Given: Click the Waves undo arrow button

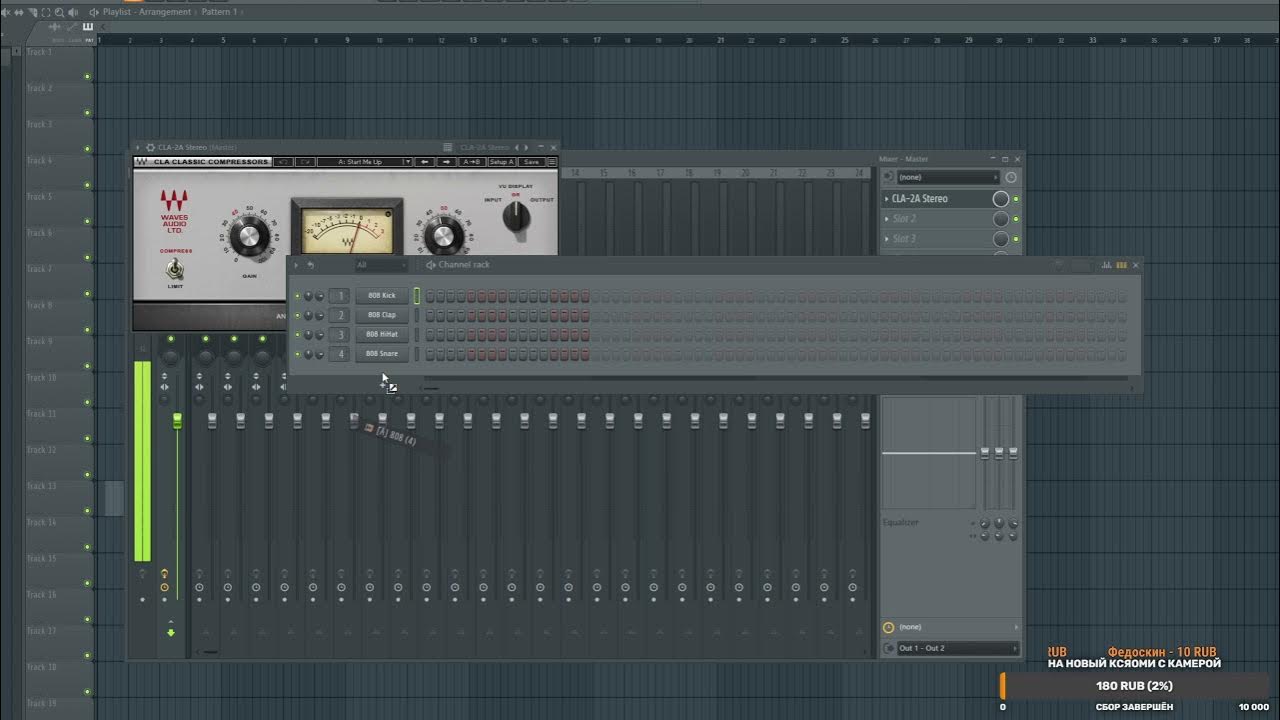Looking at the screenshot, I should point(283,161).
